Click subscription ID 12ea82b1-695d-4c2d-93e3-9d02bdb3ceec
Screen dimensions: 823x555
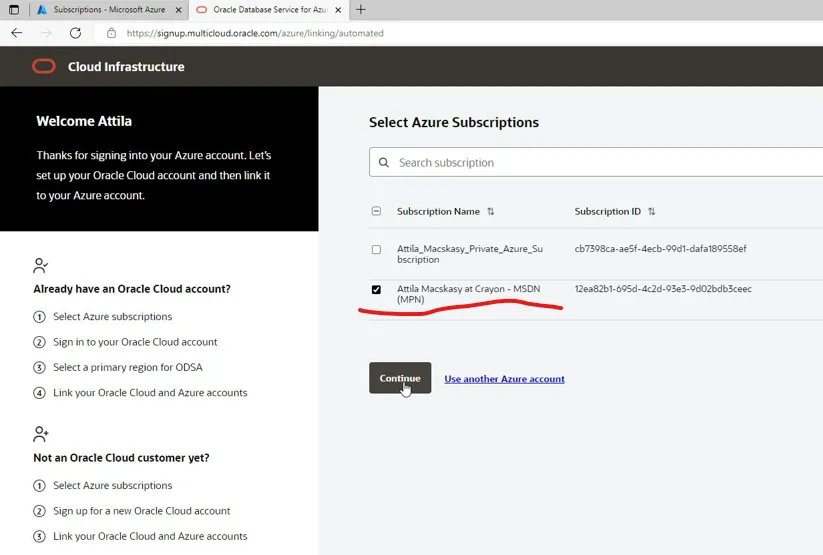(663, 288)
